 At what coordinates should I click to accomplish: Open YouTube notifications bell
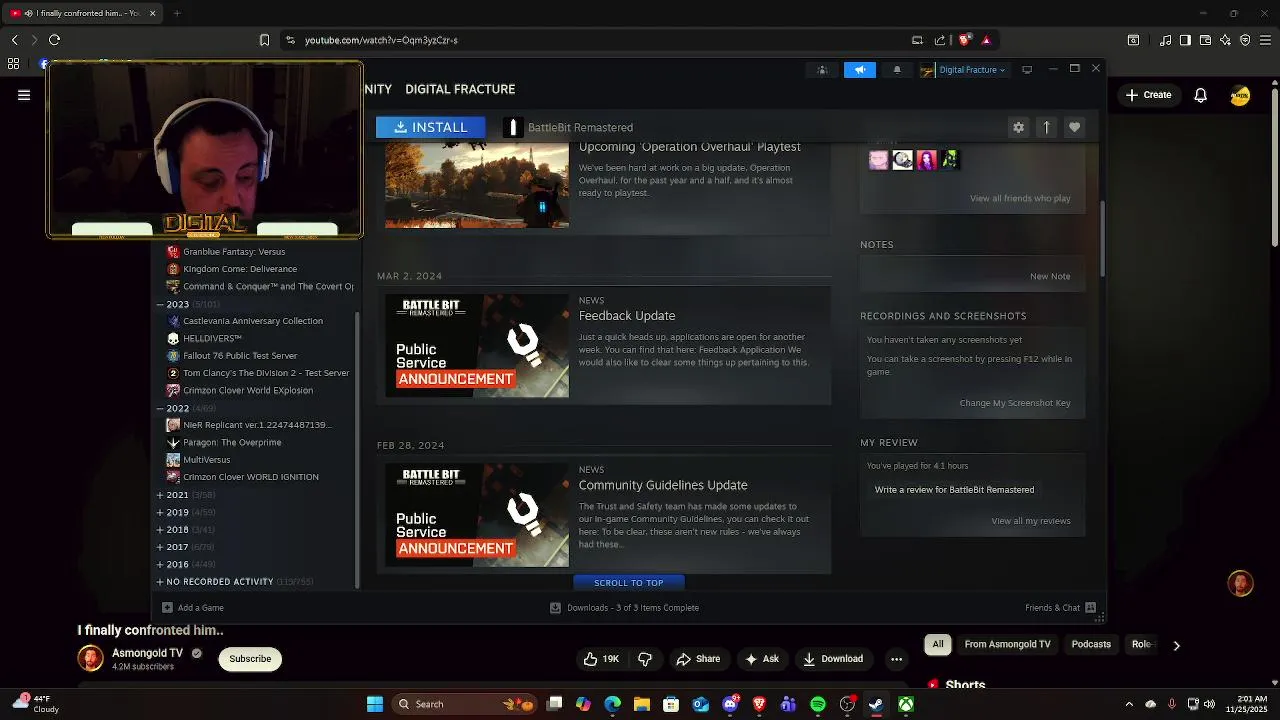(x=1200, y=95)
